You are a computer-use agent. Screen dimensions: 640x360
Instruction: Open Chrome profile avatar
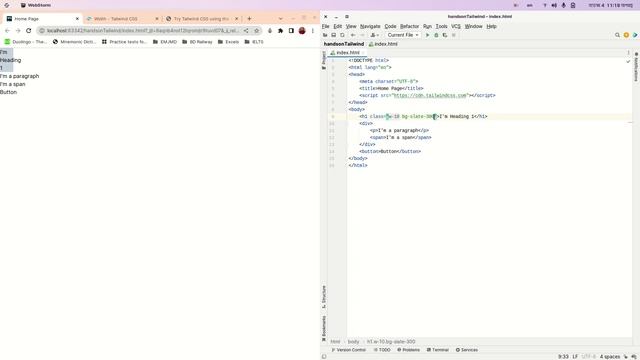point(302,31)
